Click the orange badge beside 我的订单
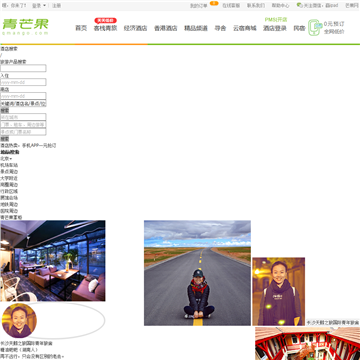 [x=214, y=3]
